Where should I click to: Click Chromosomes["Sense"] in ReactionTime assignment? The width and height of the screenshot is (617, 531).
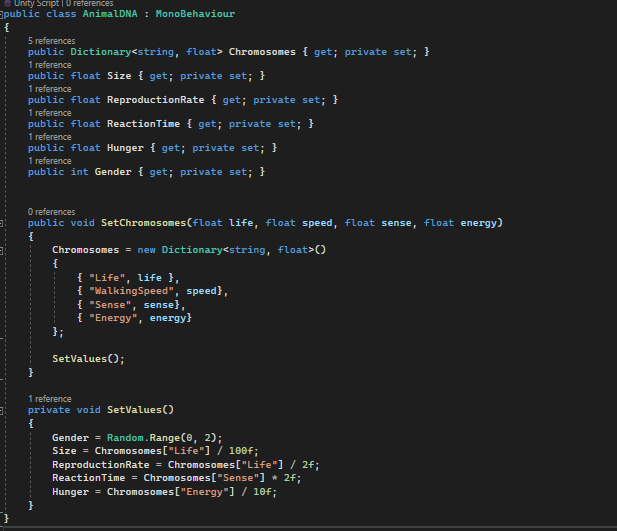[204, 478]
